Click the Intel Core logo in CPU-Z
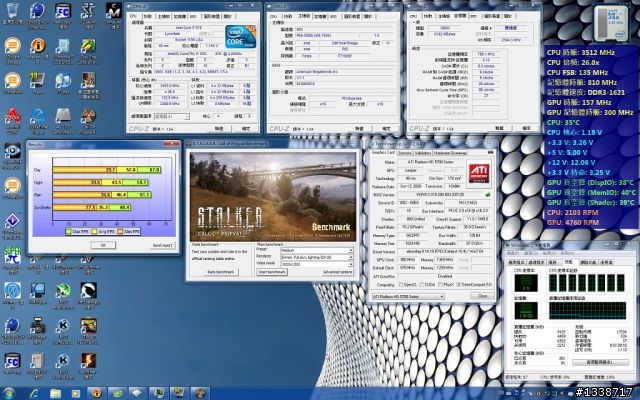Screen dimensions: 640x400 click(x=240, y=37)
